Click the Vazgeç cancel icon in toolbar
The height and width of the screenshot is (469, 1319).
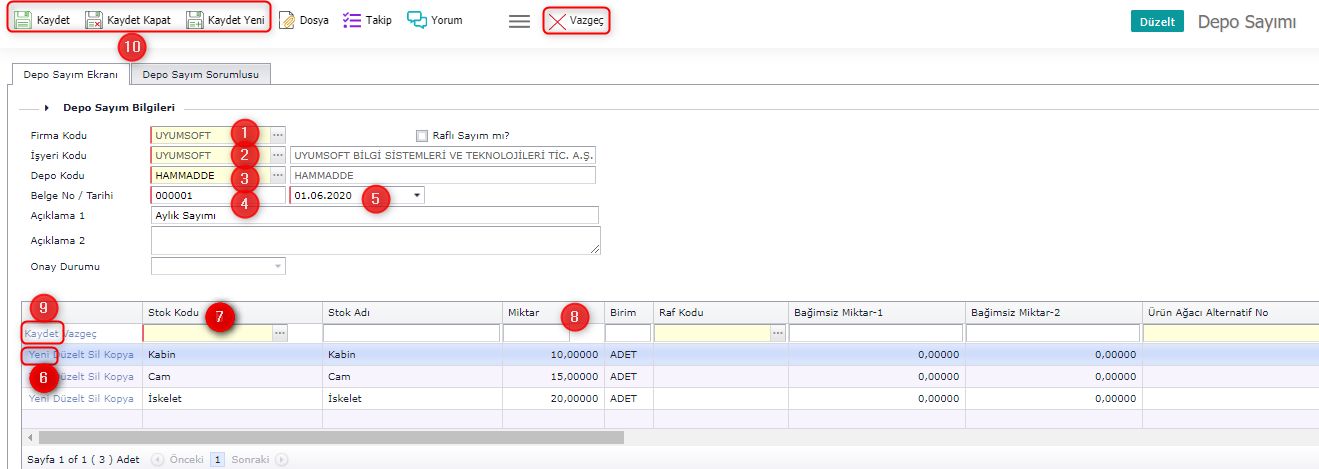(557, 20)
